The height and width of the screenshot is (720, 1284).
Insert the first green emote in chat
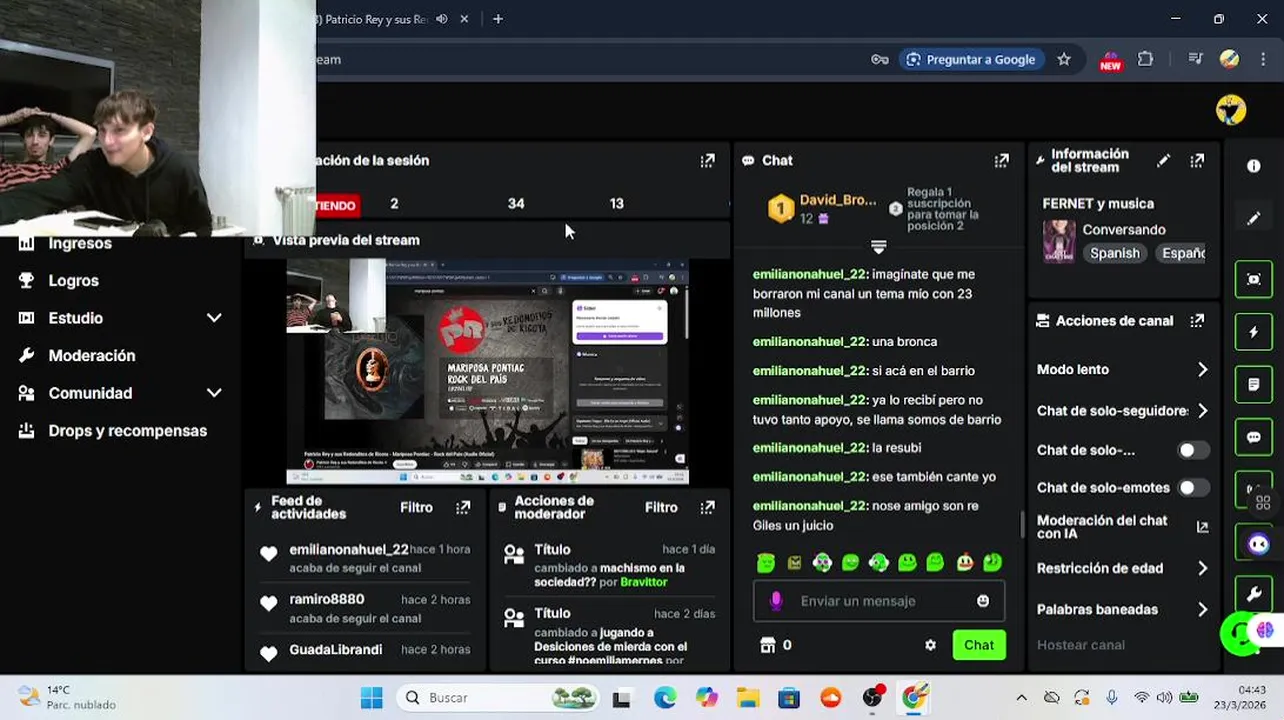(765, 563)
